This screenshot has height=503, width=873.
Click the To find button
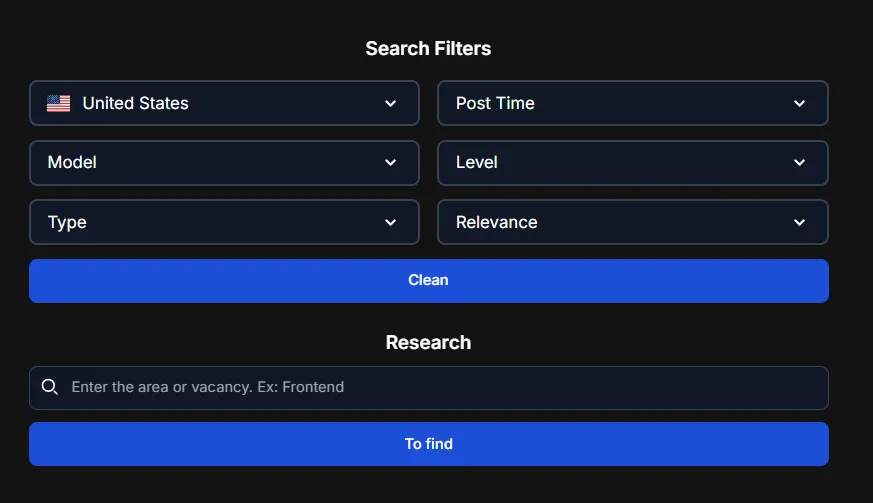(x=429, y=444)
